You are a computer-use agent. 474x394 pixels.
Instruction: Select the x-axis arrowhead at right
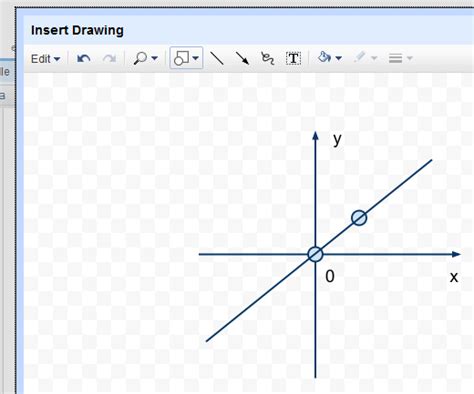point(456,254)
